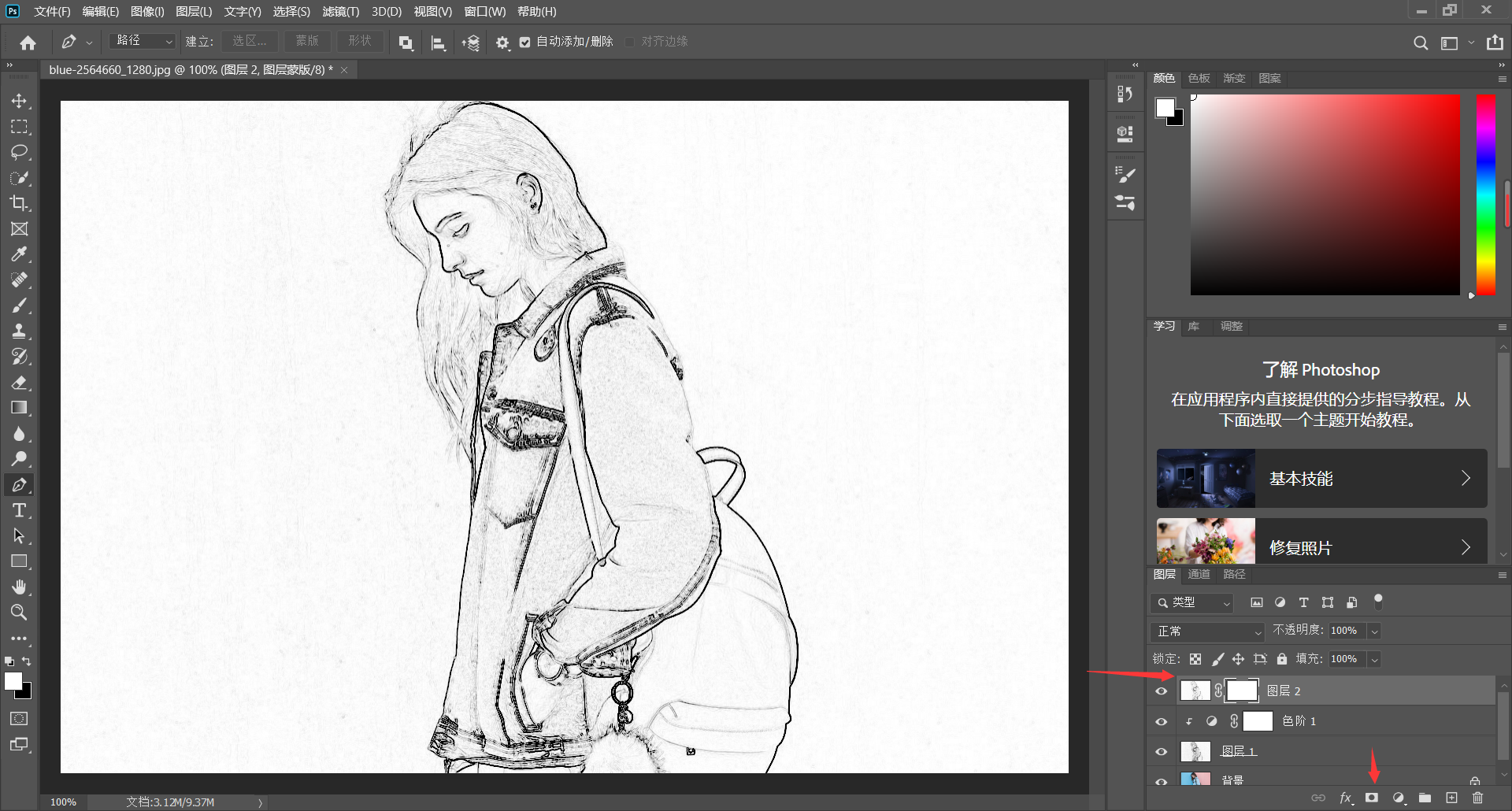
Task: Open the 正常 blend mode dropdown
Action: click(x=1206, y=631)
